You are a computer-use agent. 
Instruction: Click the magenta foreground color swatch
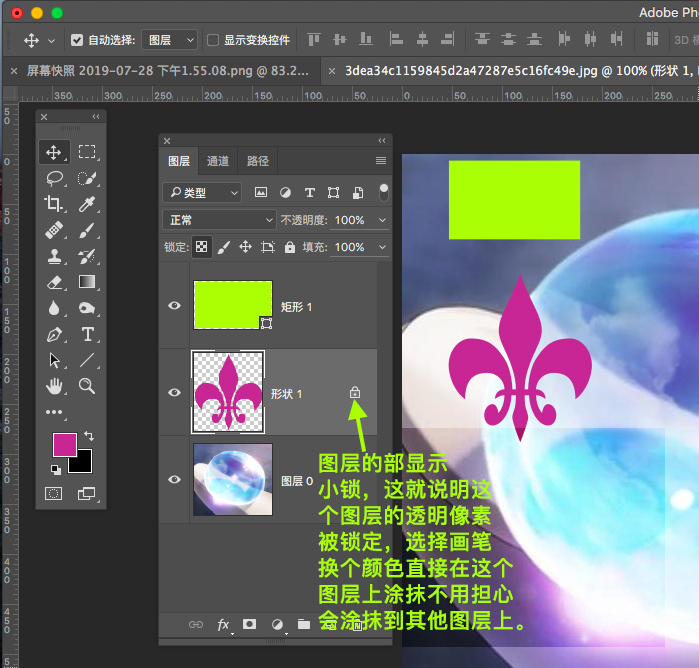64,443
